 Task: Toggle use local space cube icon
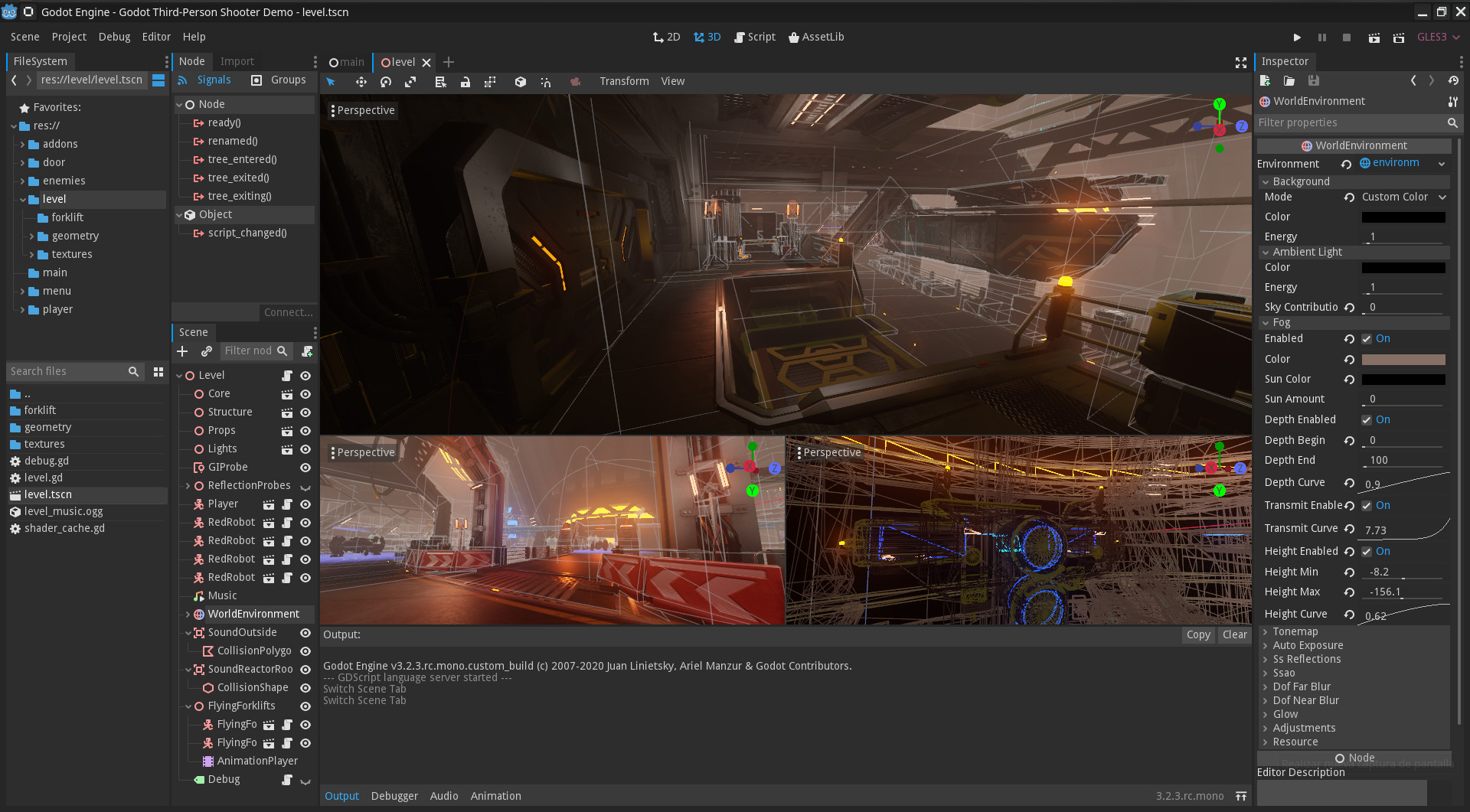(521, 81)
